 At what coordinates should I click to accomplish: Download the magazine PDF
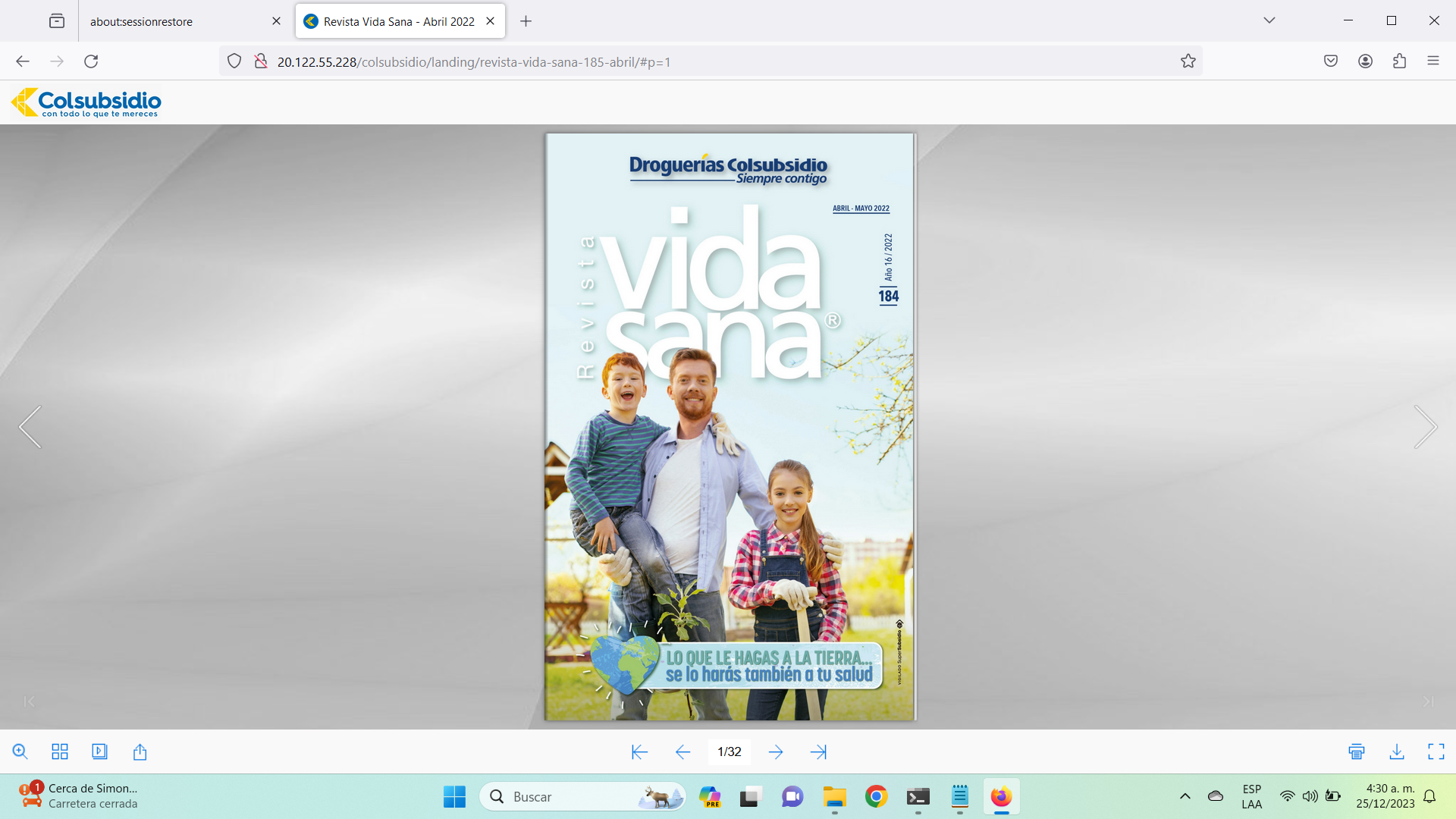click(1397, 752)
